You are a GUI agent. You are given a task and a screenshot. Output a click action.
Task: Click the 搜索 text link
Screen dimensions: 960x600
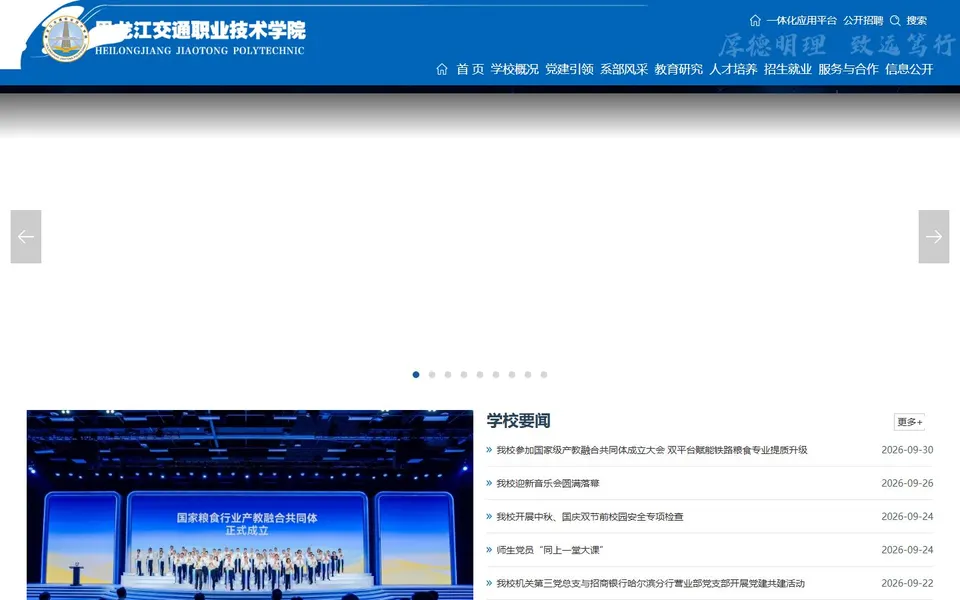point(917,20)
